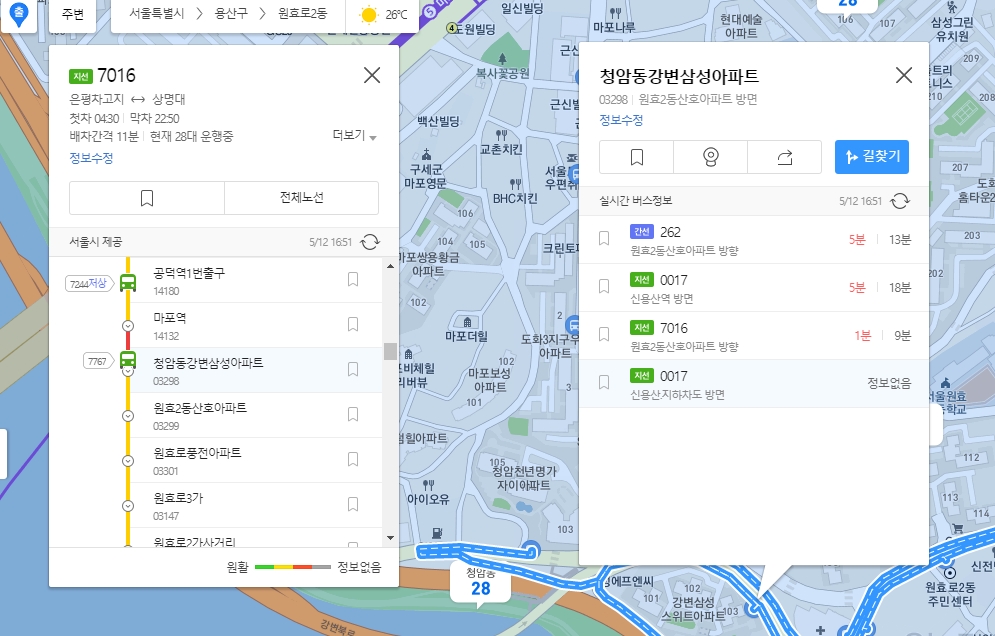Click the blue 길찾기 directions button
995x636 pixels.
point(870,157)
